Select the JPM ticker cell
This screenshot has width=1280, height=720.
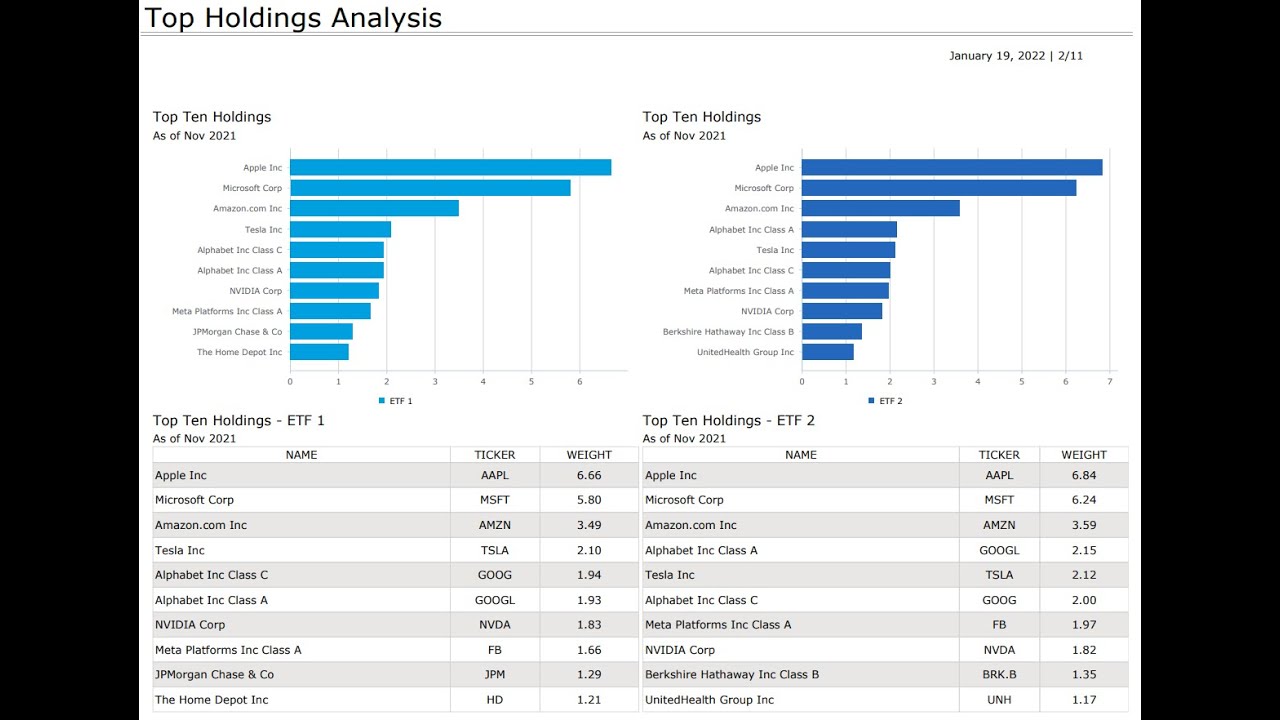tap(495, 675)
